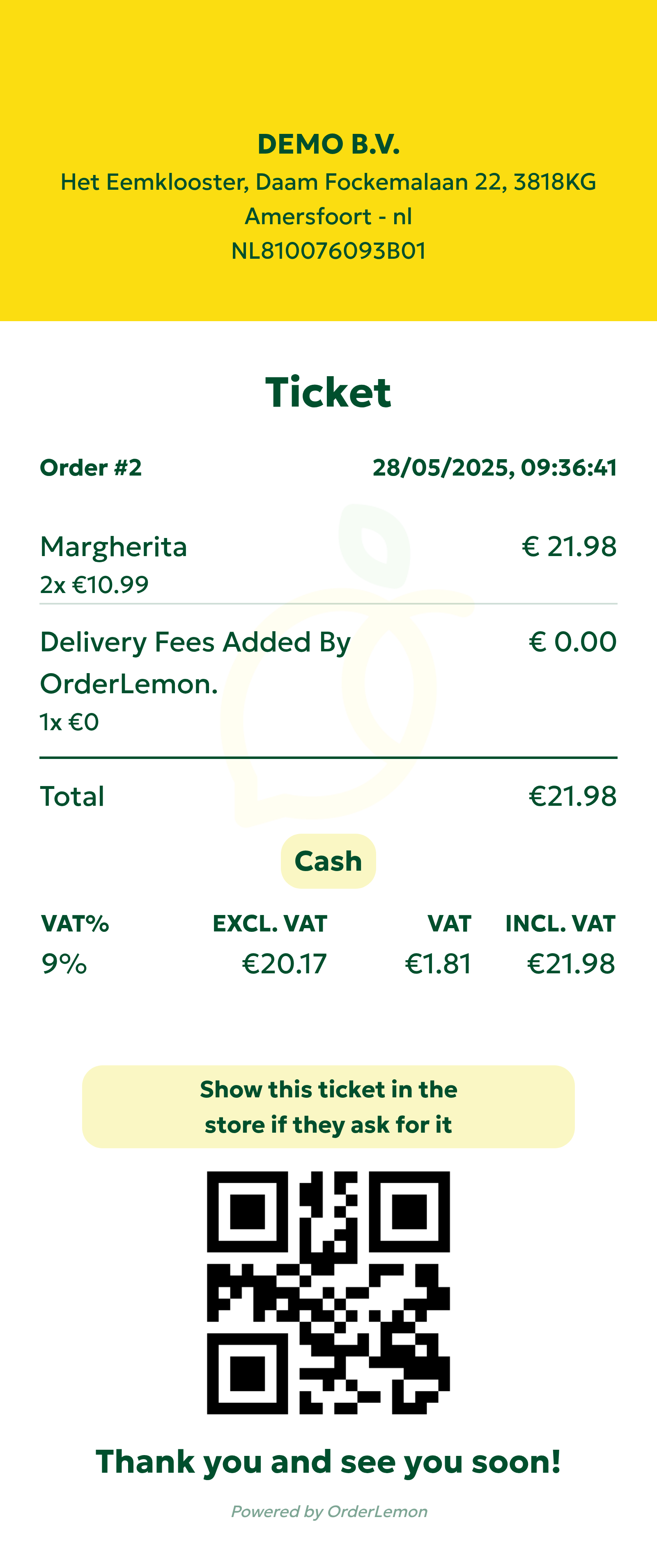Select the Margherita item name

pyautogui.click(x=114, y=546)
